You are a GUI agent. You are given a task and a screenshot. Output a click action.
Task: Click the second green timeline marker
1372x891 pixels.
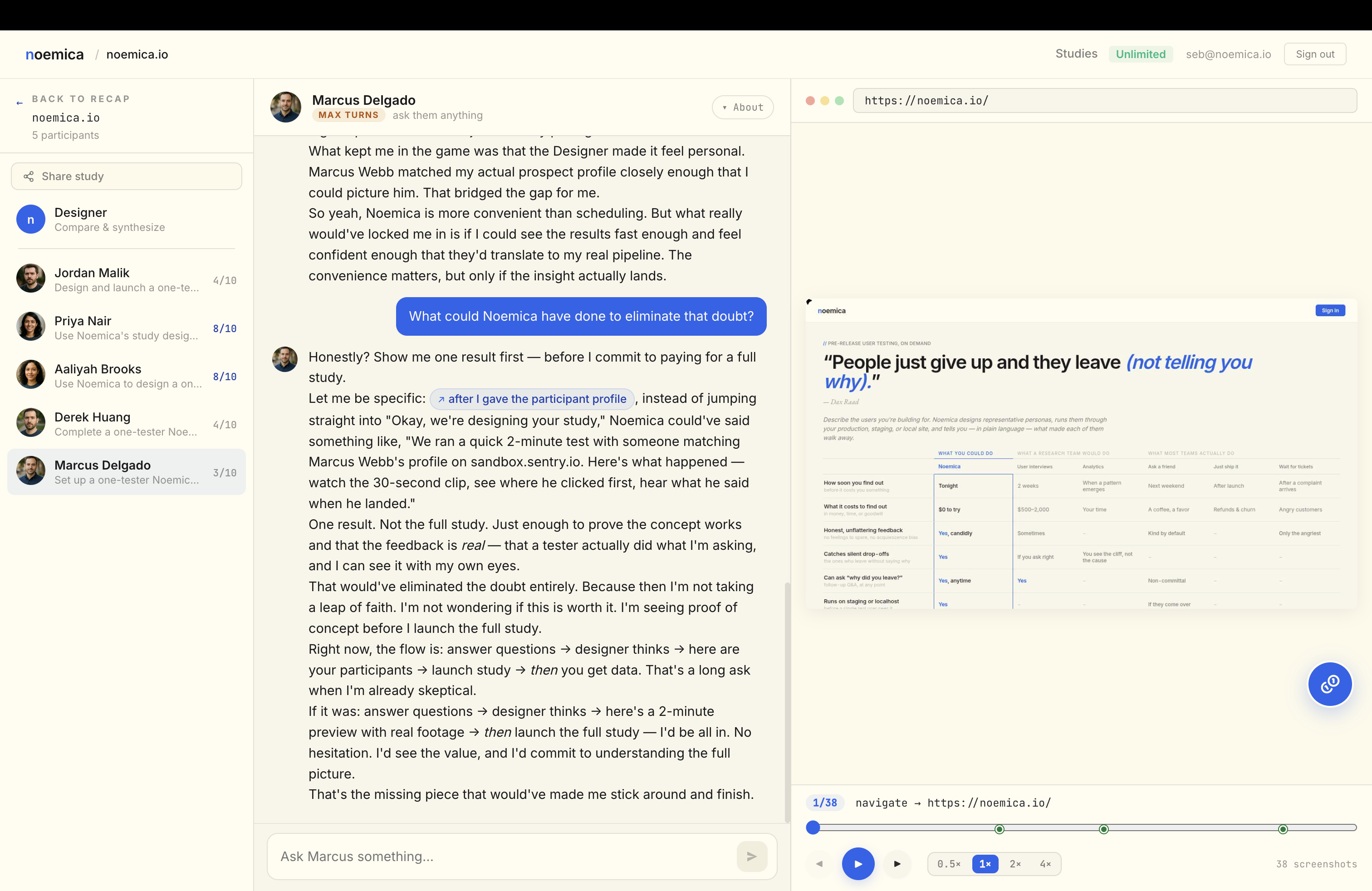point(1103,829)
